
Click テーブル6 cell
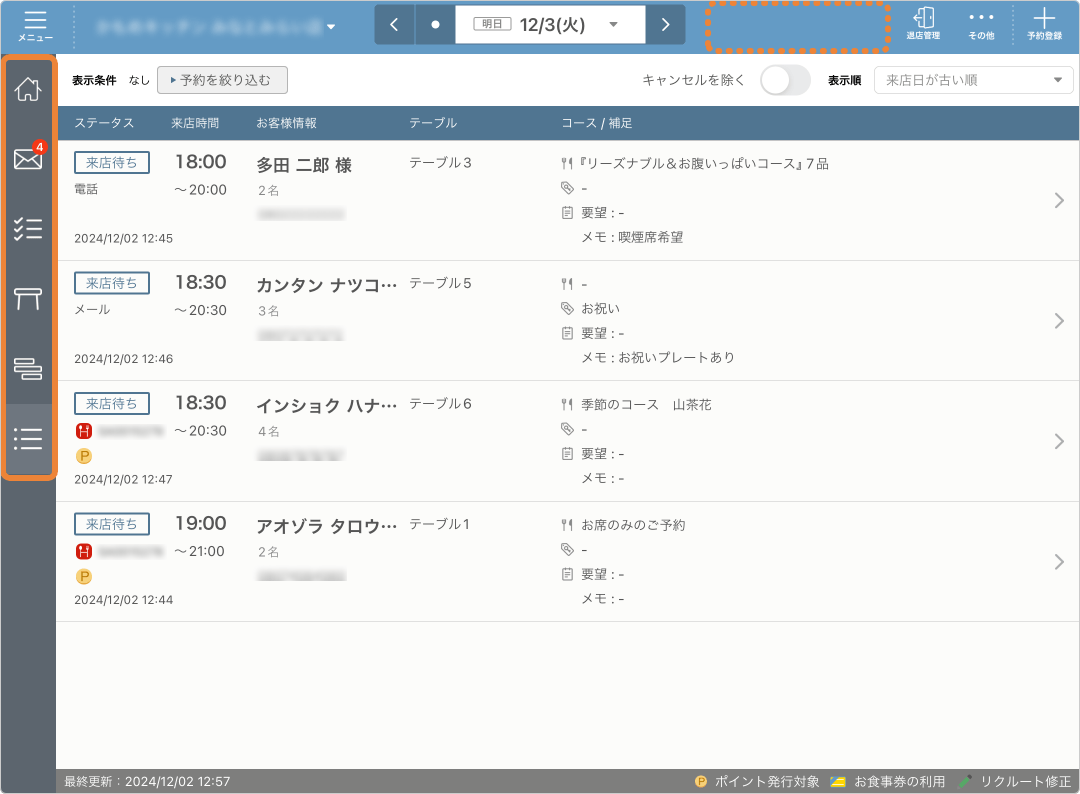click(440, 404)
